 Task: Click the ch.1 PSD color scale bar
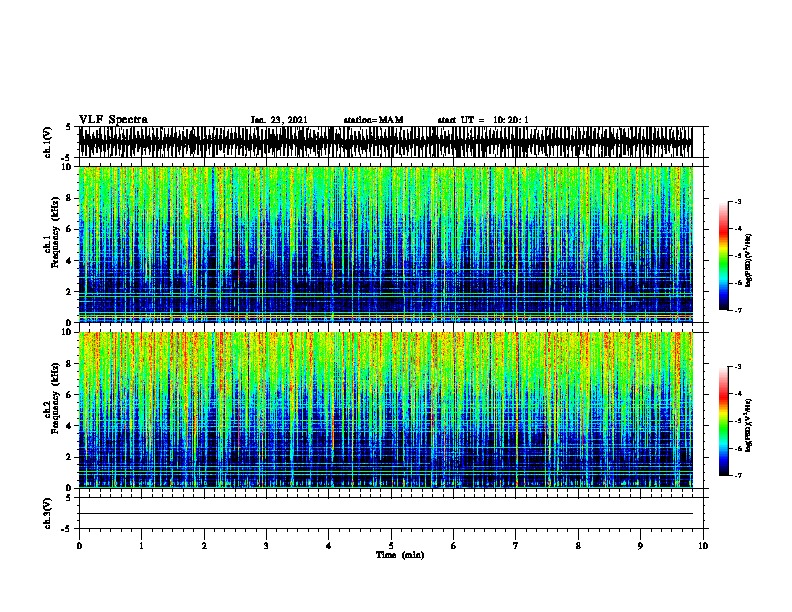point(724,256)
